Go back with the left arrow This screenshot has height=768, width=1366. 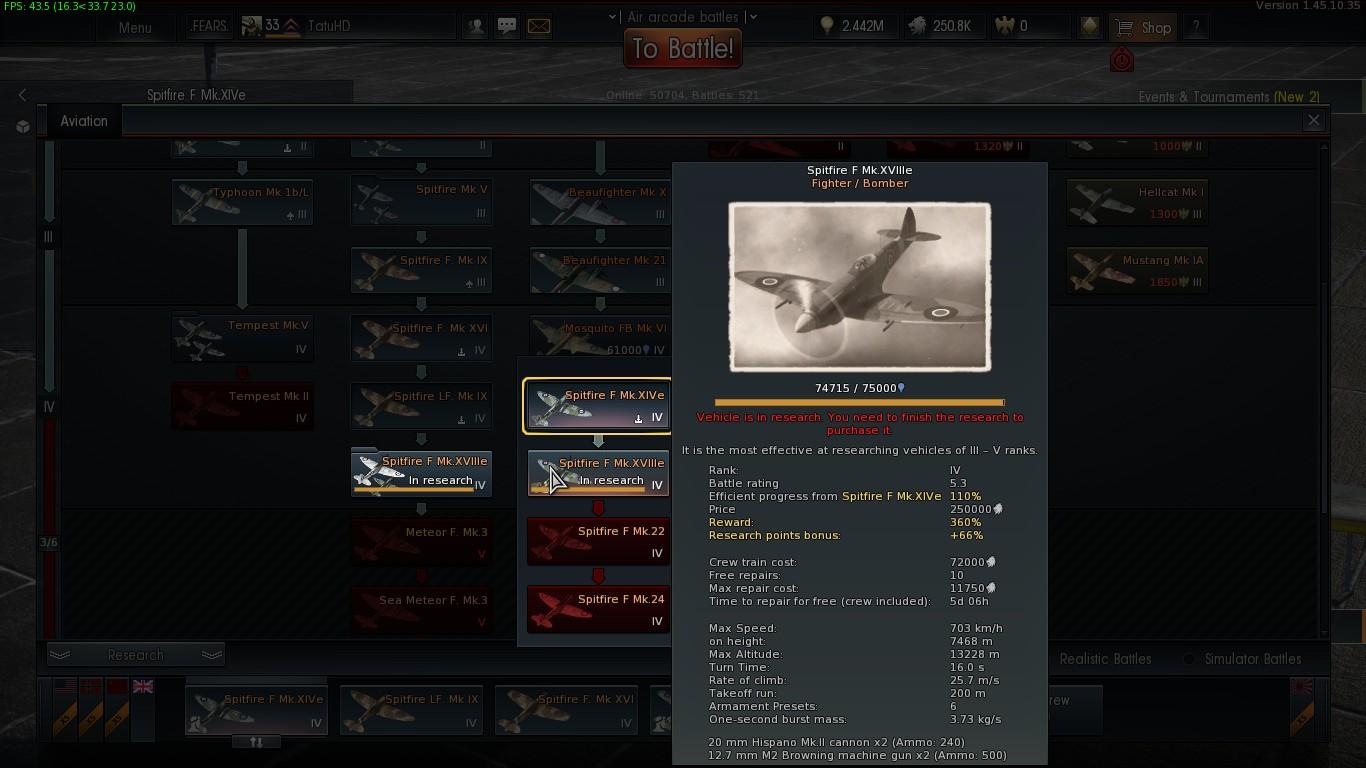22,95
